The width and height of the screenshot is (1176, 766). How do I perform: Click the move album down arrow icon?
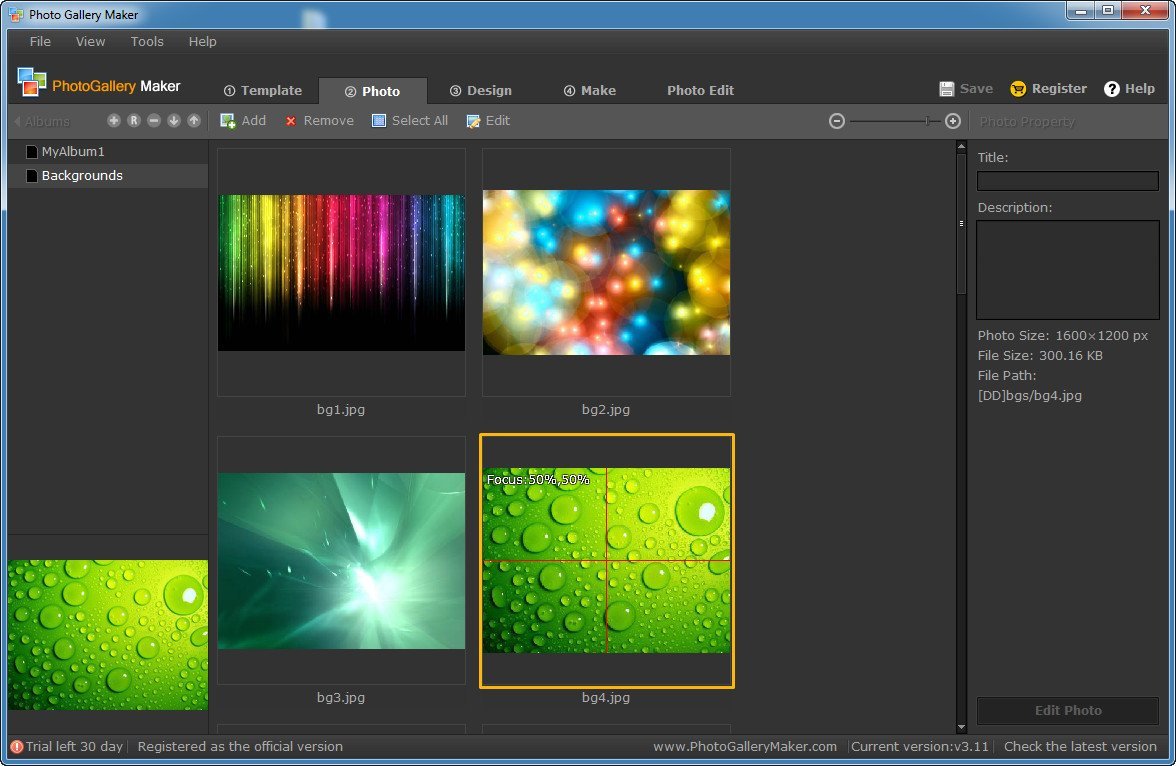tap(172, 120)
